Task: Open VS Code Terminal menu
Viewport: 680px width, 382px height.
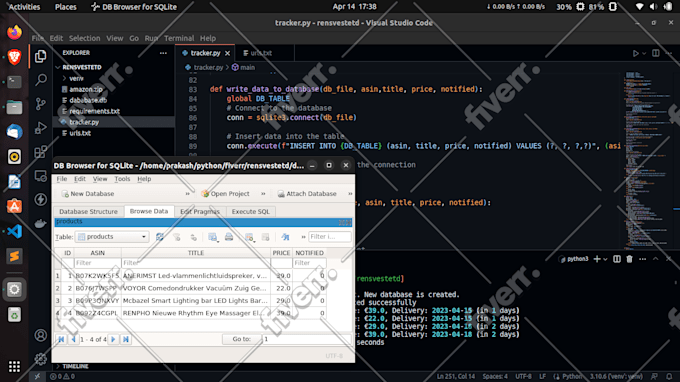Action: point(179,38)
